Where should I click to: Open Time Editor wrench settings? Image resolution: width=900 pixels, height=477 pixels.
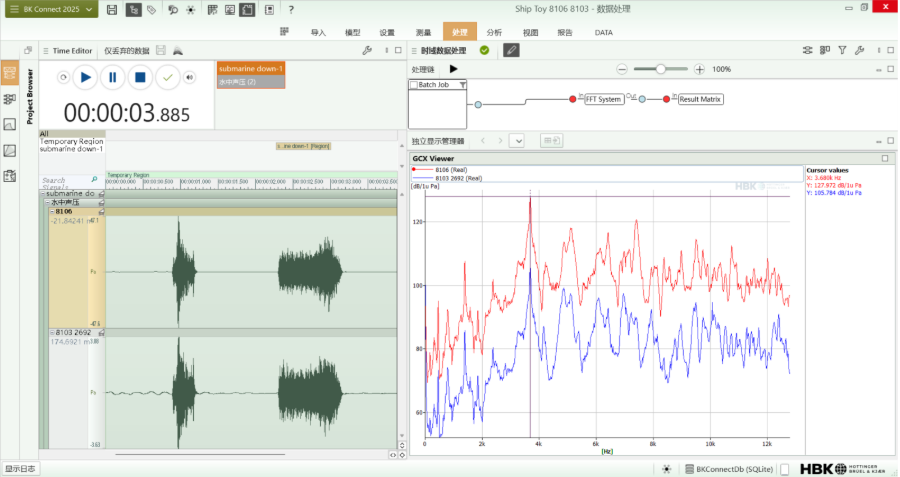point(367,50)
